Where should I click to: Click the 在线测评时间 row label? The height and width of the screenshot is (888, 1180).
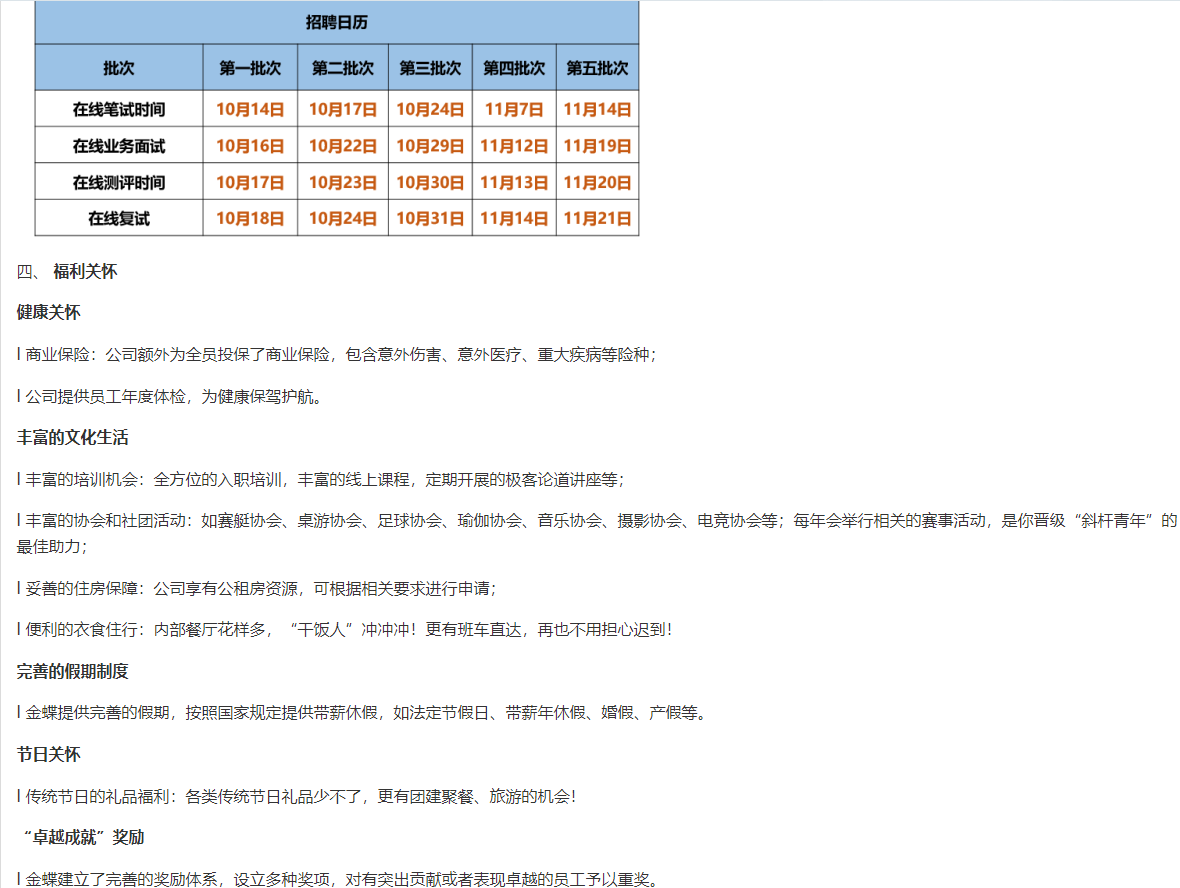[118, 182]
